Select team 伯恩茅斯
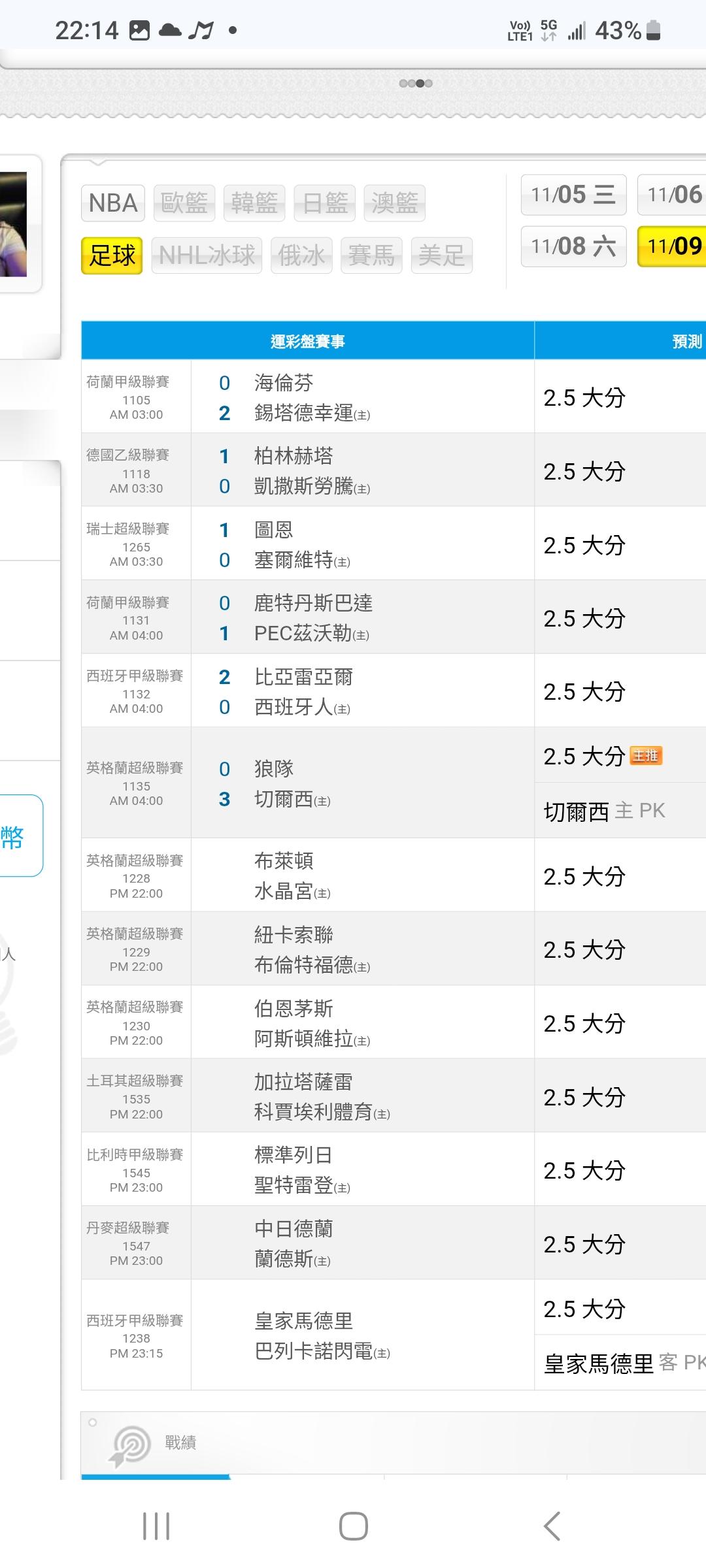Viewport: 706px width, 1568px height. (294, 1009)
